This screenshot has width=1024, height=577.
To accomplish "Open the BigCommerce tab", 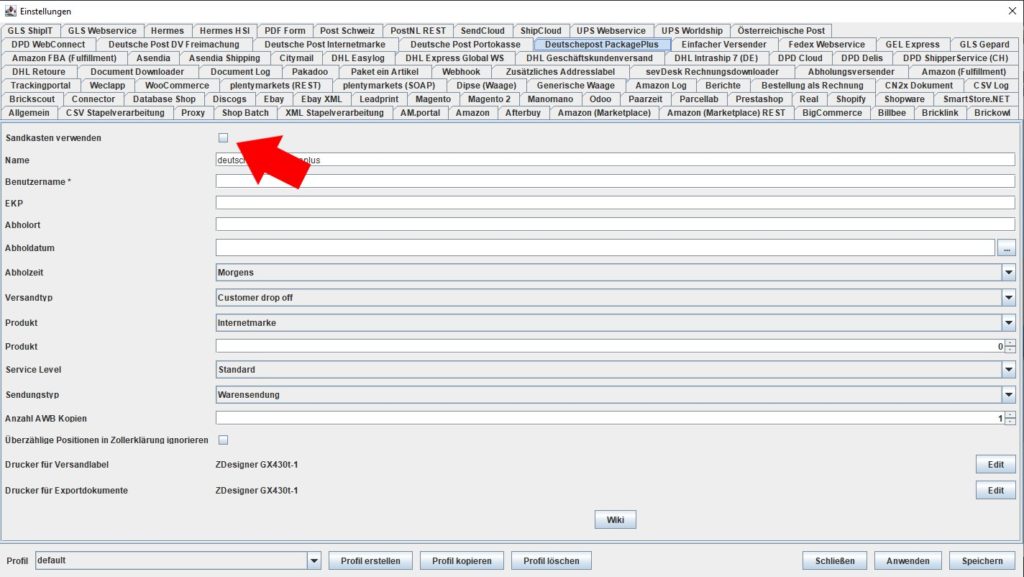I will tap(832, 113).
